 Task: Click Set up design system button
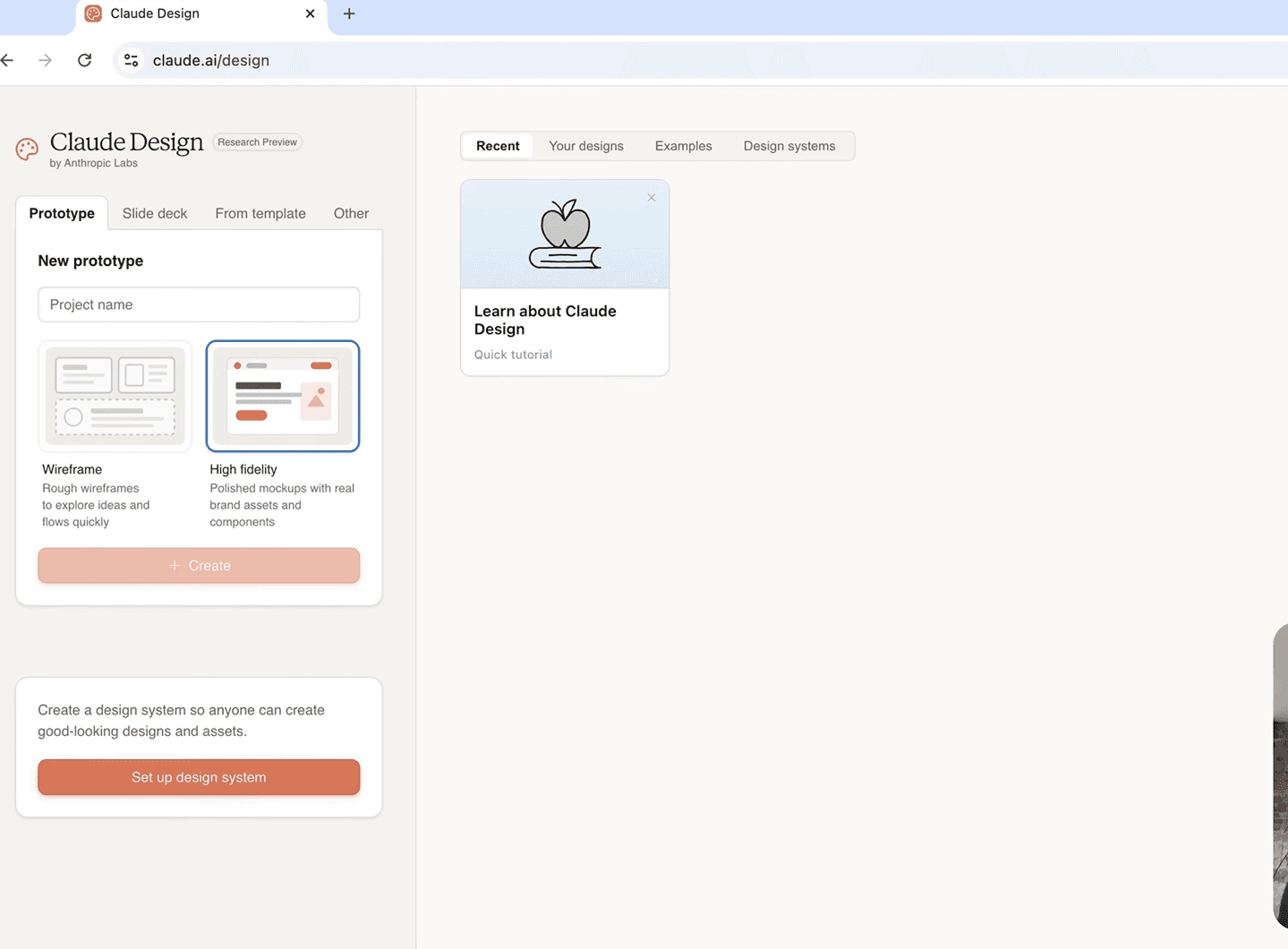[x=199, y=777]
